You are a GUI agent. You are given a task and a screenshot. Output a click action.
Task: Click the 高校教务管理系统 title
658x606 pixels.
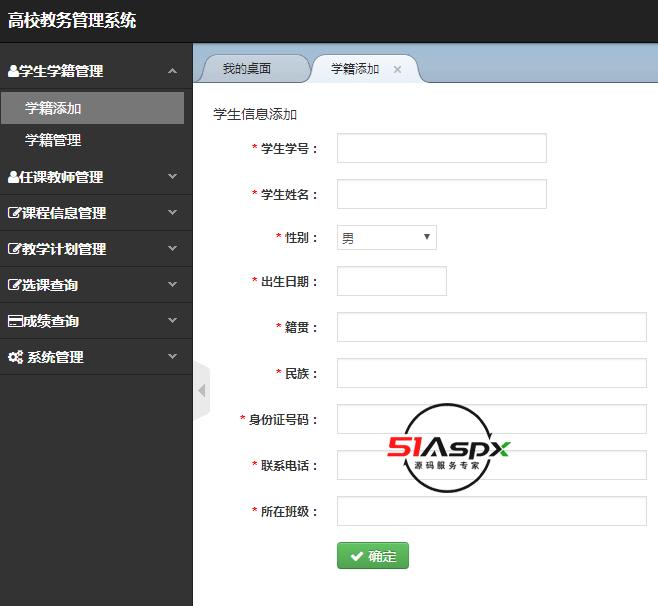(72, 21)
